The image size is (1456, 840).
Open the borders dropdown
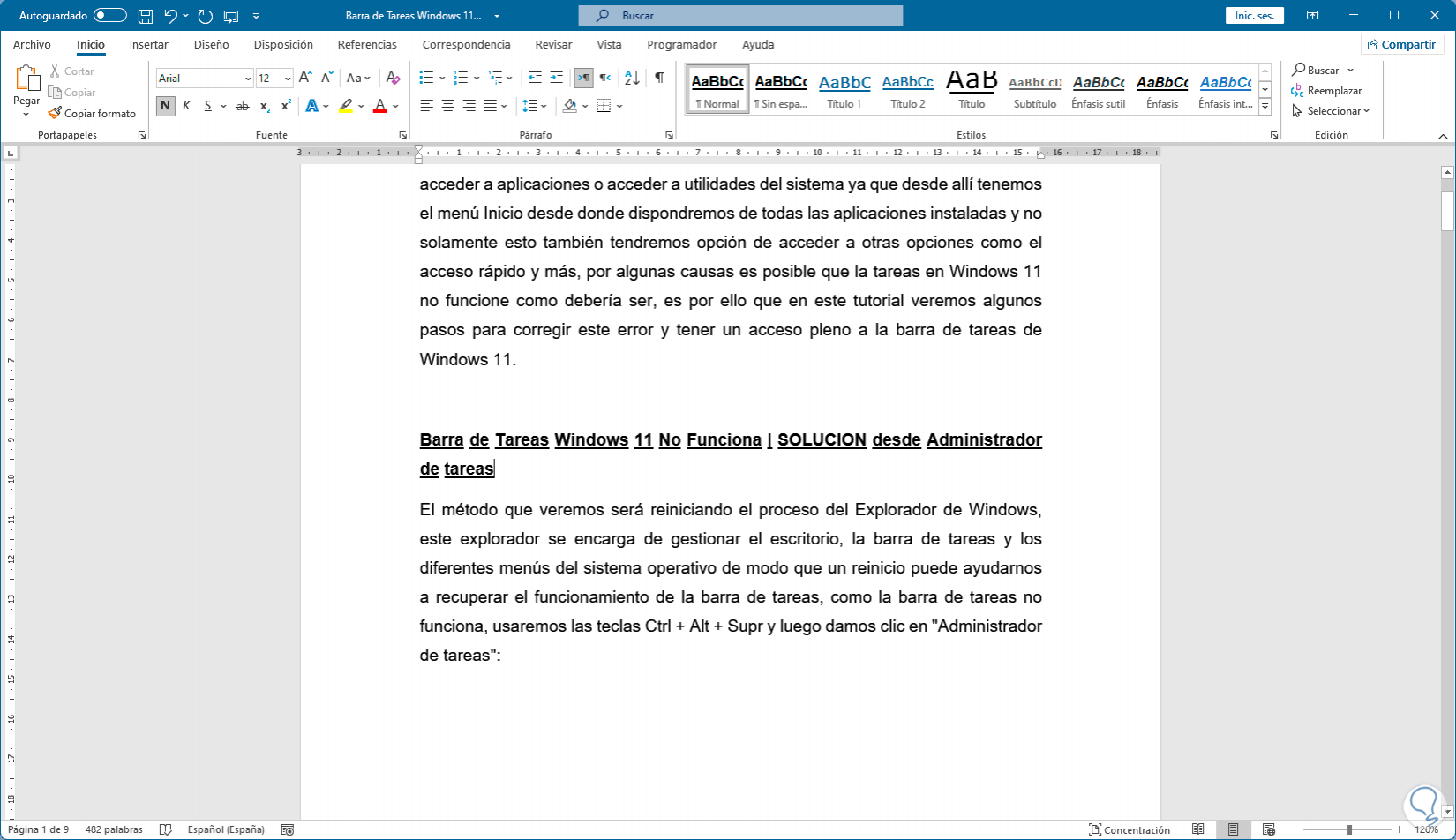619,106
